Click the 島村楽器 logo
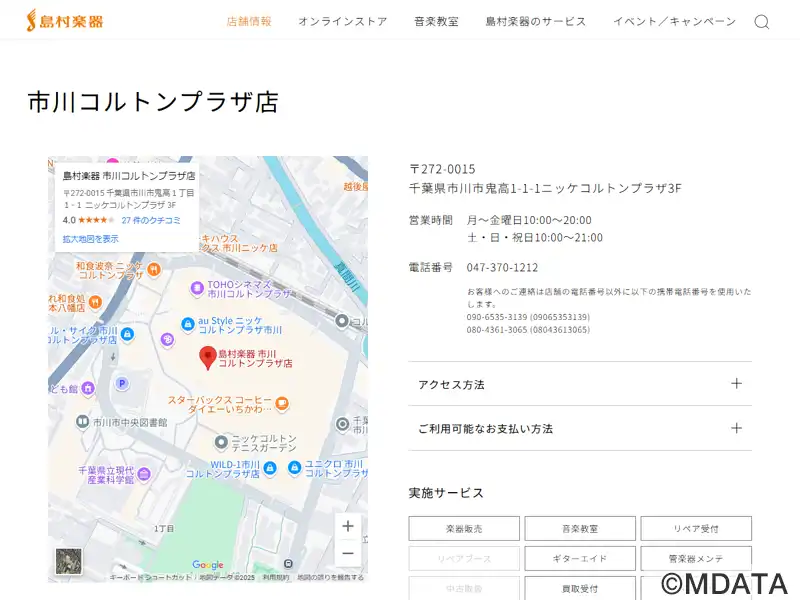 [65, 21]
